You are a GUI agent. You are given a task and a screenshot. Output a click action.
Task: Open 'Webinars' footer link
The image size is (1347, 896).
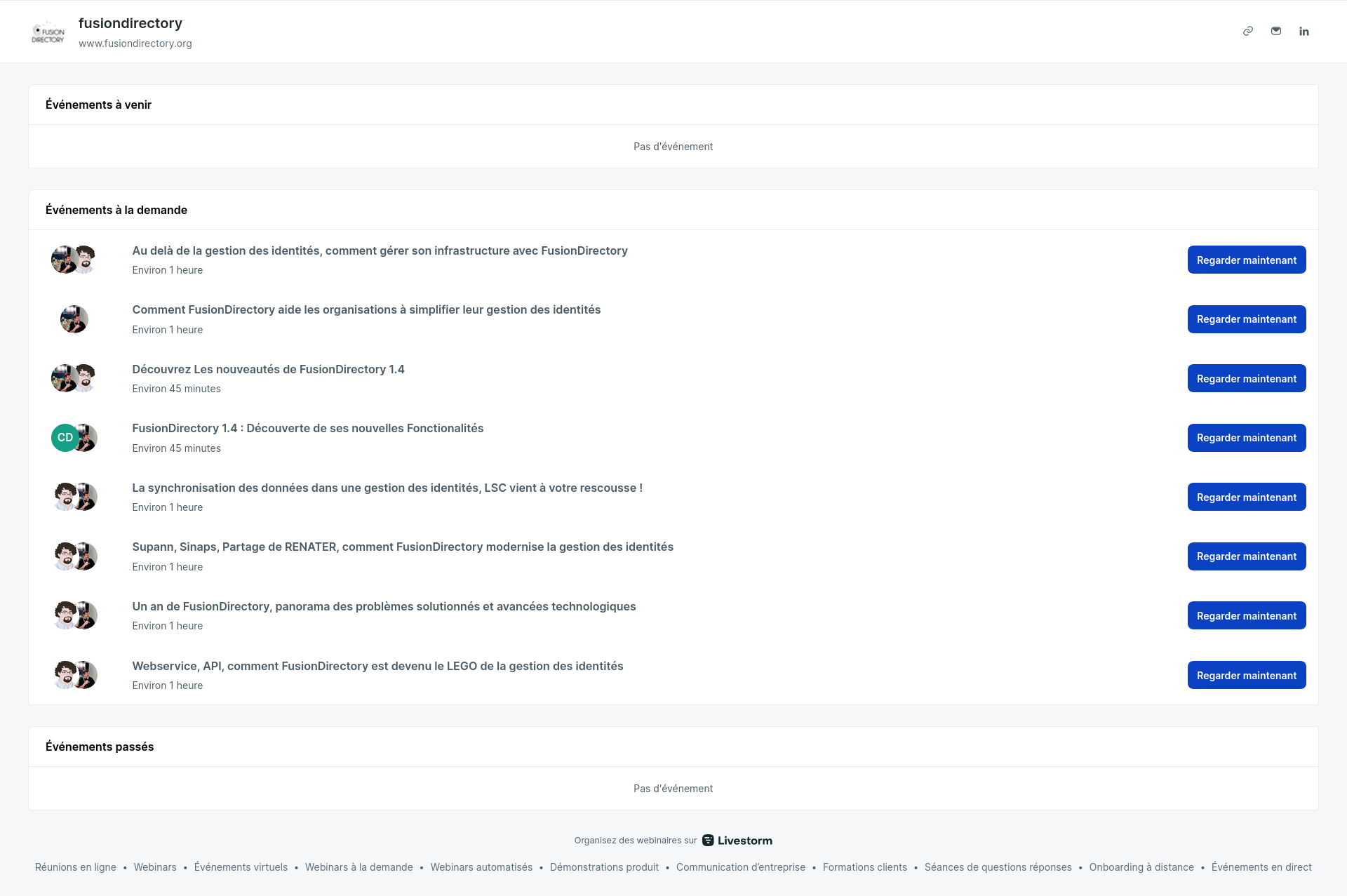tap(155, 867)
